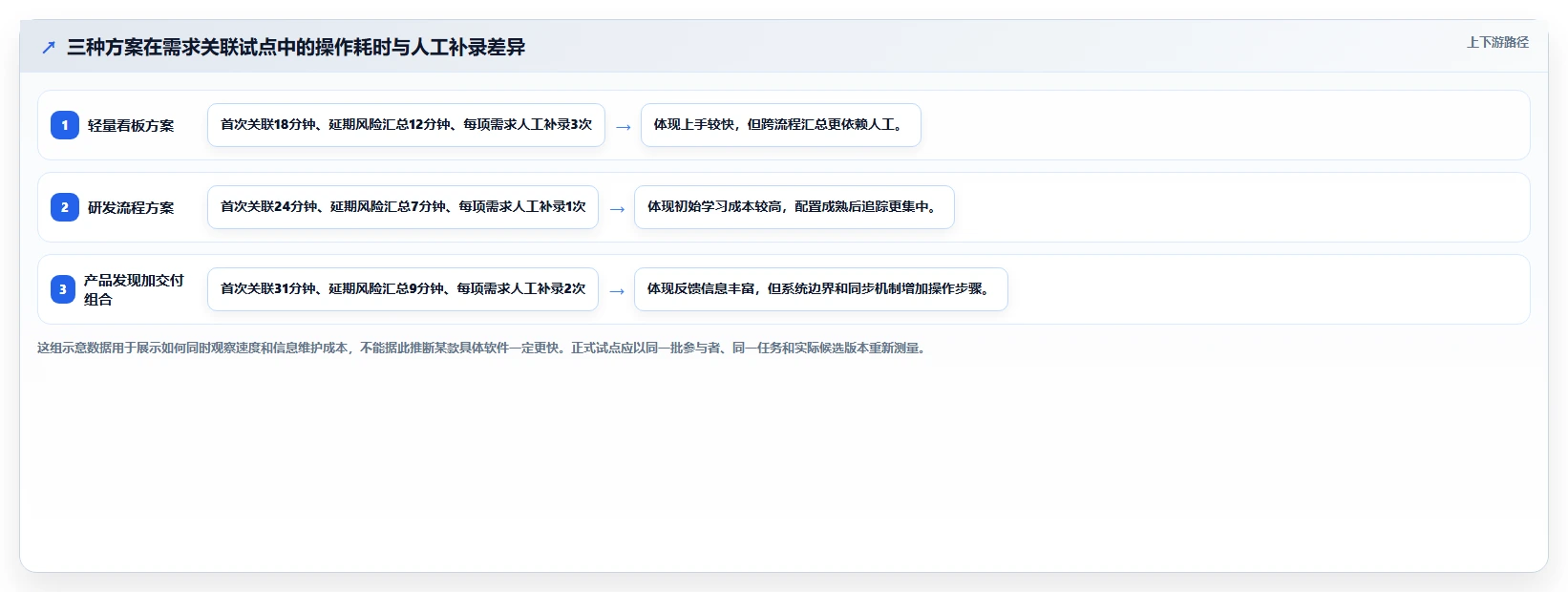Click the 产品发现加交付组合 label
Viewport: 1568px width, 592px height.
134,289
